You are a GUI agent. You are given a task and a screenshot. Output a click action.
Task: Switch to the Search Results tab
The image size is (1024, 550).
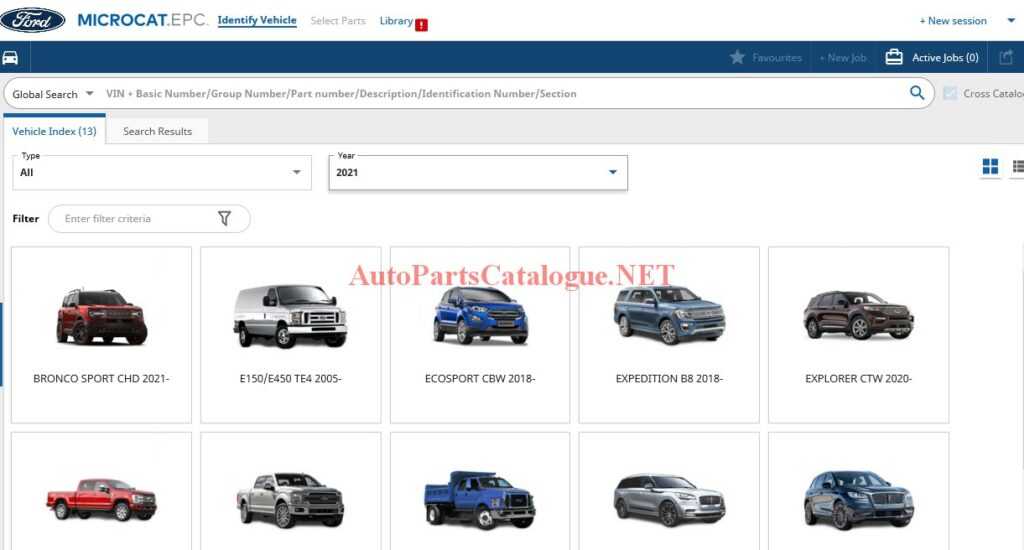[x=157, y=131]
